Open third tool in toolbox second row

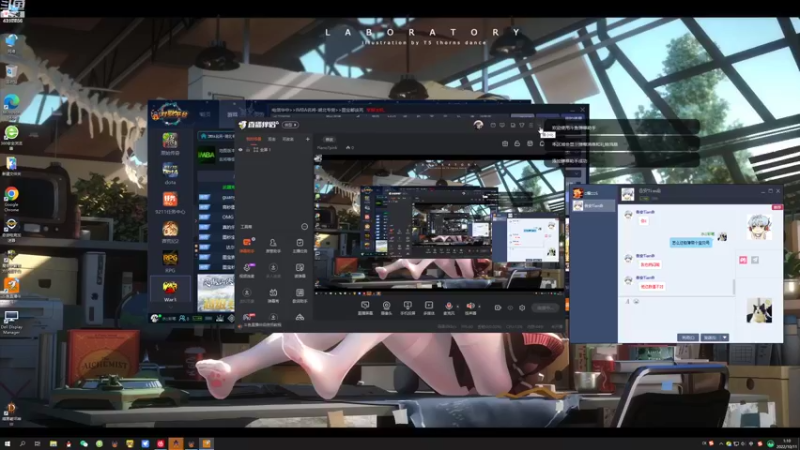coord(299,268)
